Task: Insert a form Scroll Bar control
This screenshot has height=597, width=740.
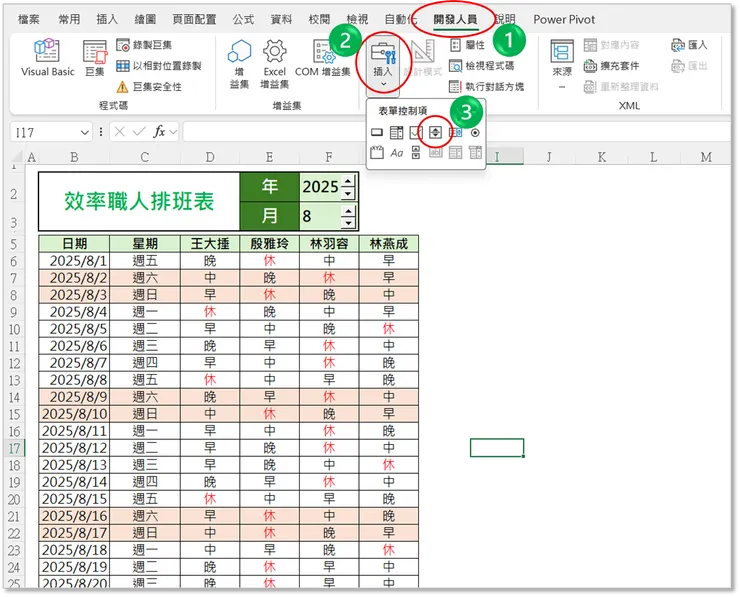Action: [416, 152]
